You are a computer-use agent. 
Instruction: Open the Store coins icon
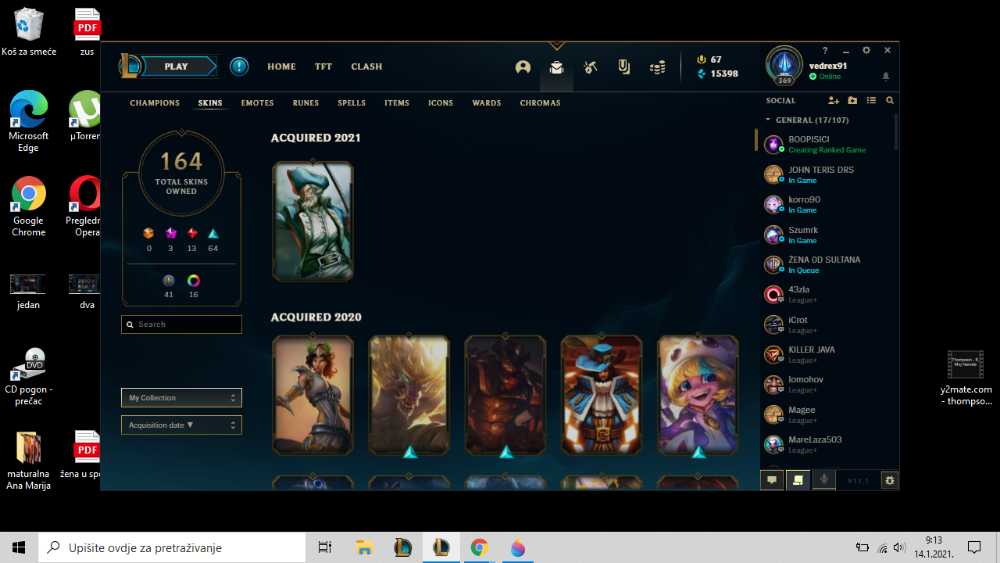pyautogui.click(x=658, y=67)
